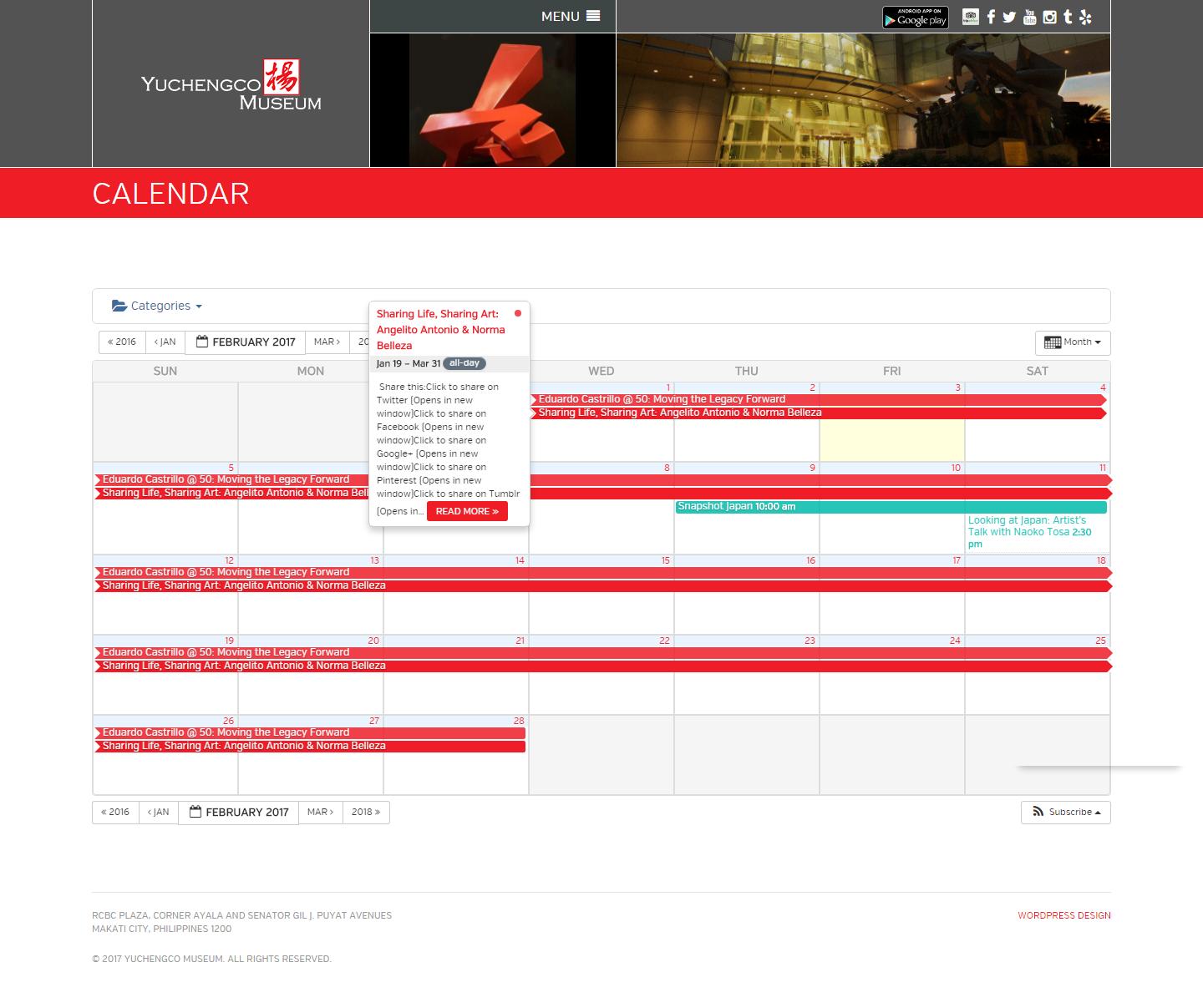Open Eduardo Castrillo event in Feb 26 week

[310, 733]
